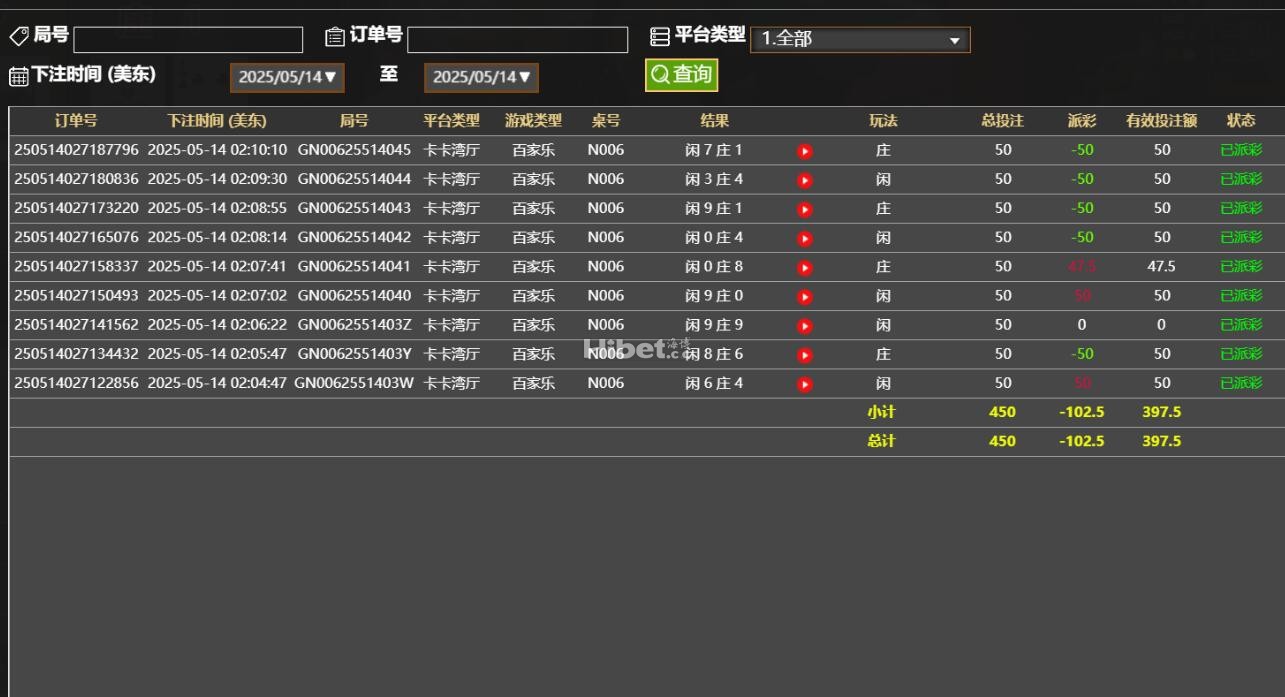The height and width of the screenshot is (697, 1285).
Task: Click the 订单号 column header
Action: (x=76, y=121)
